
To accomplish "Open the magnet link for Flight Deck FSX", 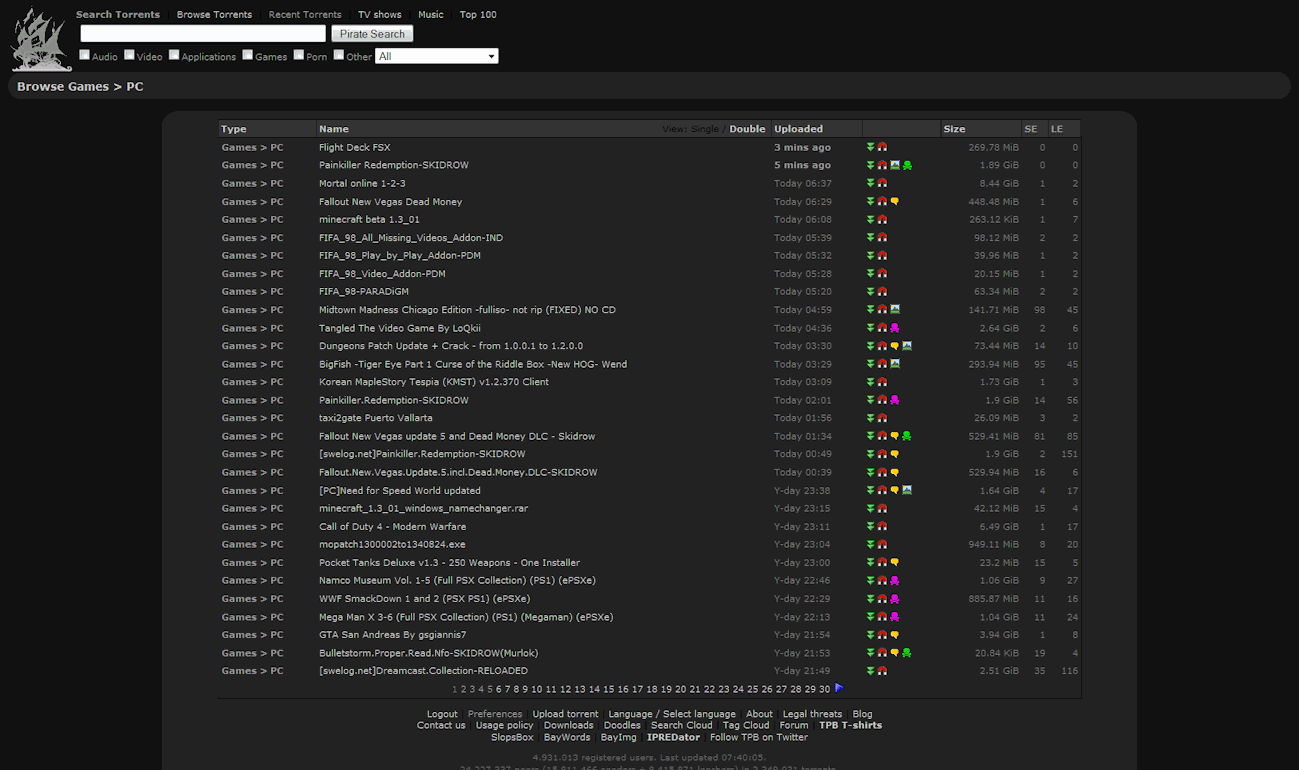I will click(881, 147).
